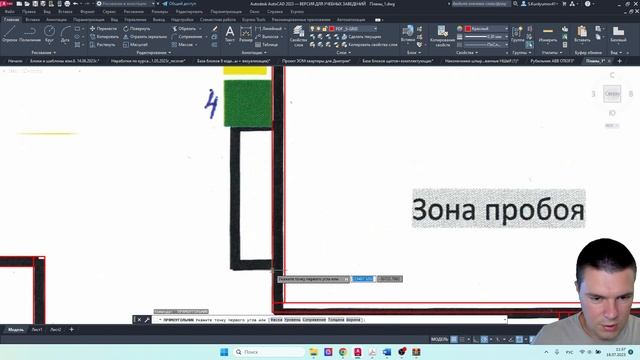Click Отразить зеркально mirror tool
Image resolution: width=640 pixels, height=360 pixels.
point(145,37)
